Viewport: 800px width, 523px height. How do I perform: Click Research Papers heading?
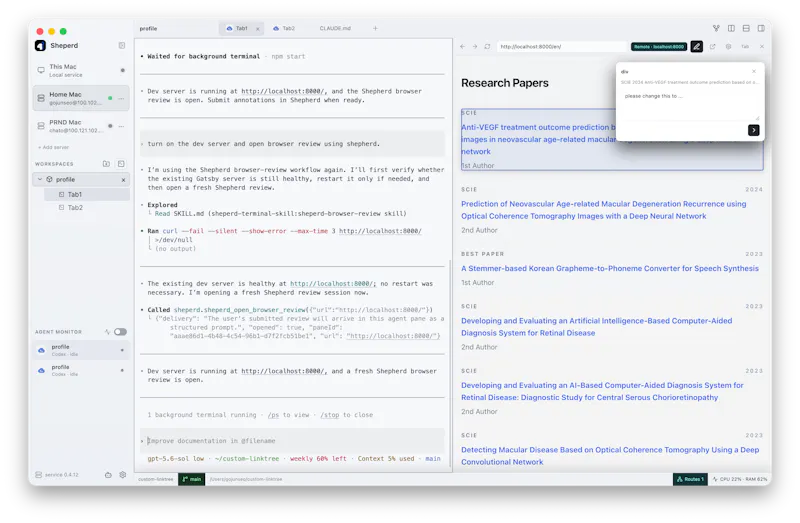tap(505, 83)
